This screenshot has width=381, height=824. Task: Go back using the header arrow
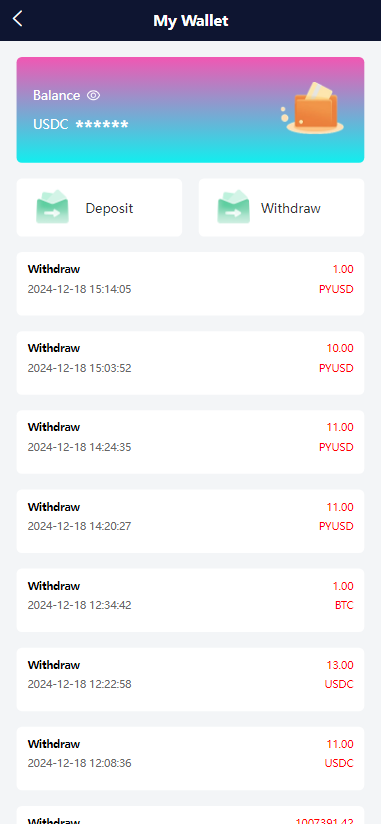pyautogui.click(x=17, y=19)
